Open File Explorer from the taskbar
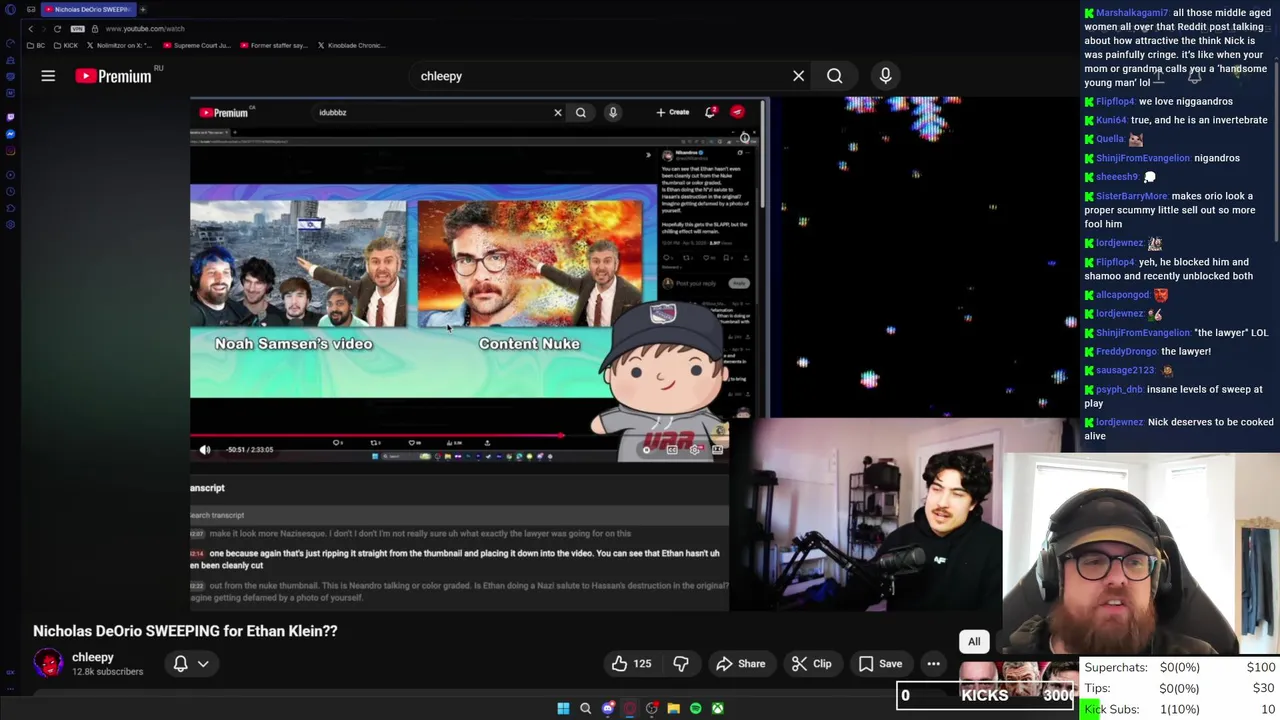 point(673,708)
